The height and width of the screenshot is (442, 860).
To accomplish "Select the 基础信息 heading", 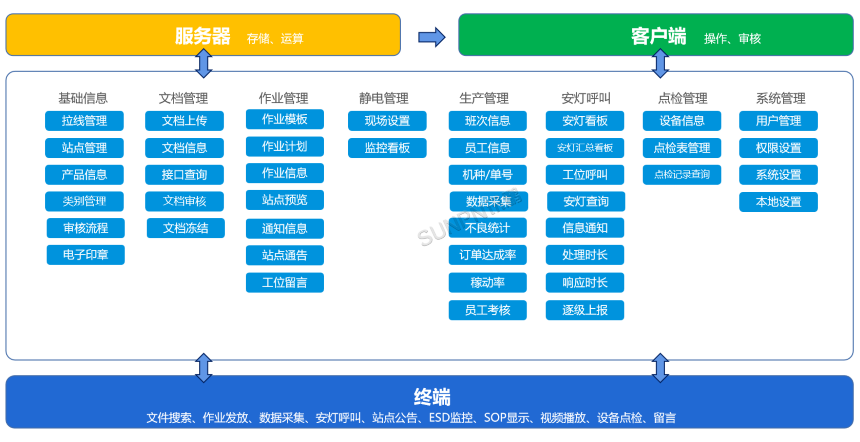I will 83,98.
